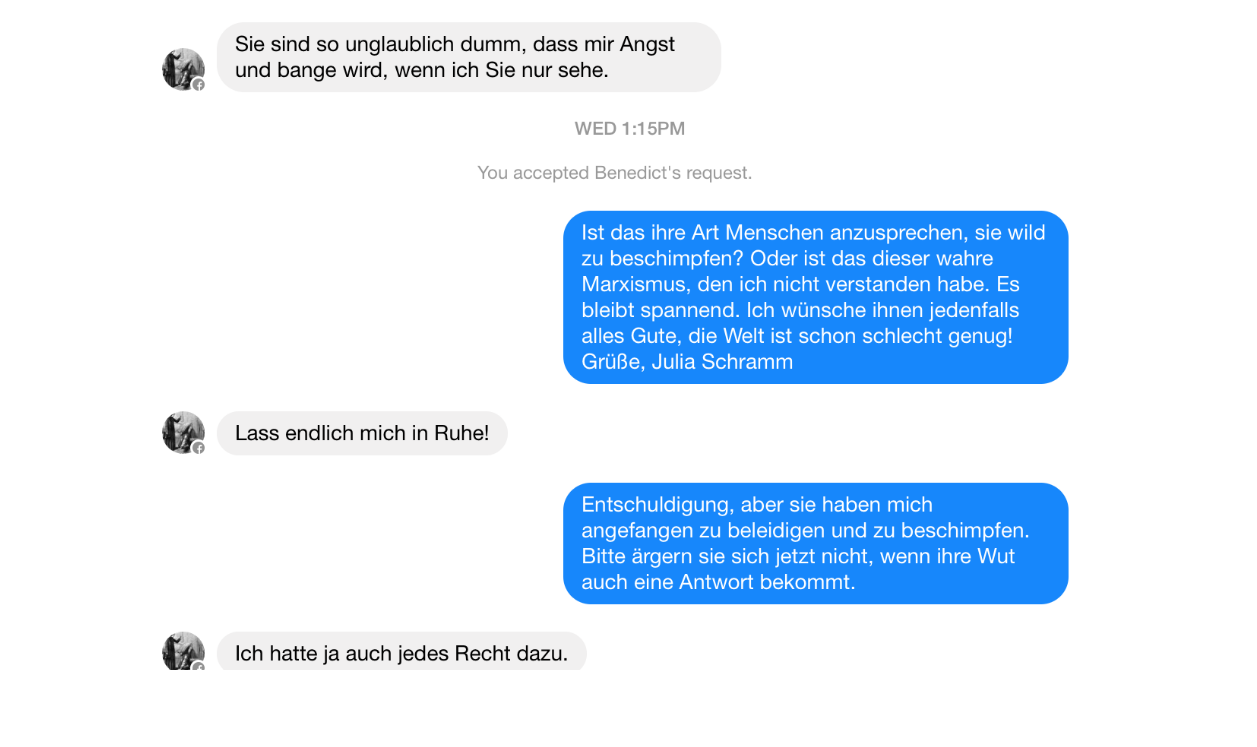Select the blue 'Entschuldigung, aber sie haben mich' message
The width and height of the screenshot is (1257, 747).
[x=816, y=543]
